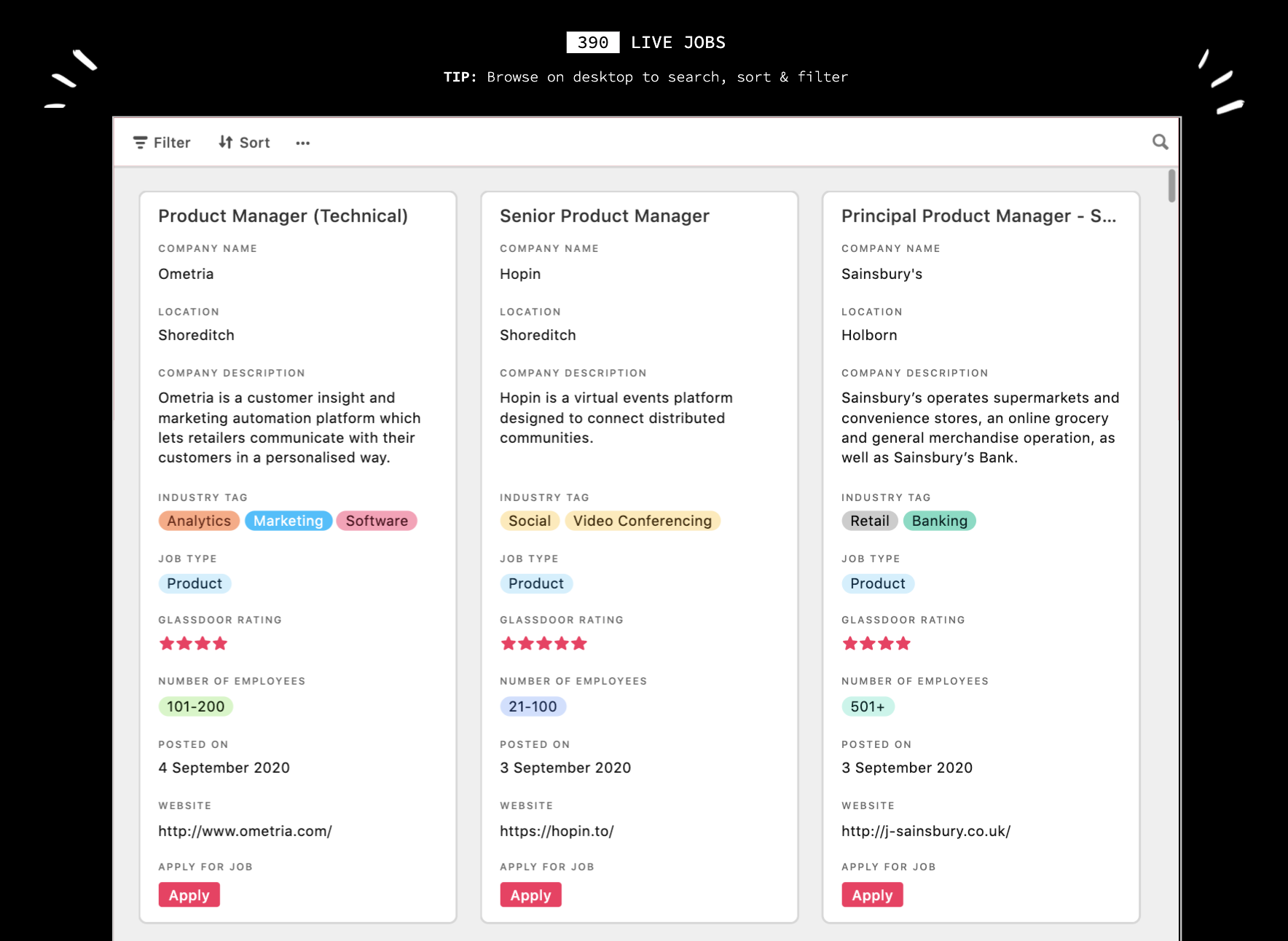Click the Analytics industry tag

199,521
